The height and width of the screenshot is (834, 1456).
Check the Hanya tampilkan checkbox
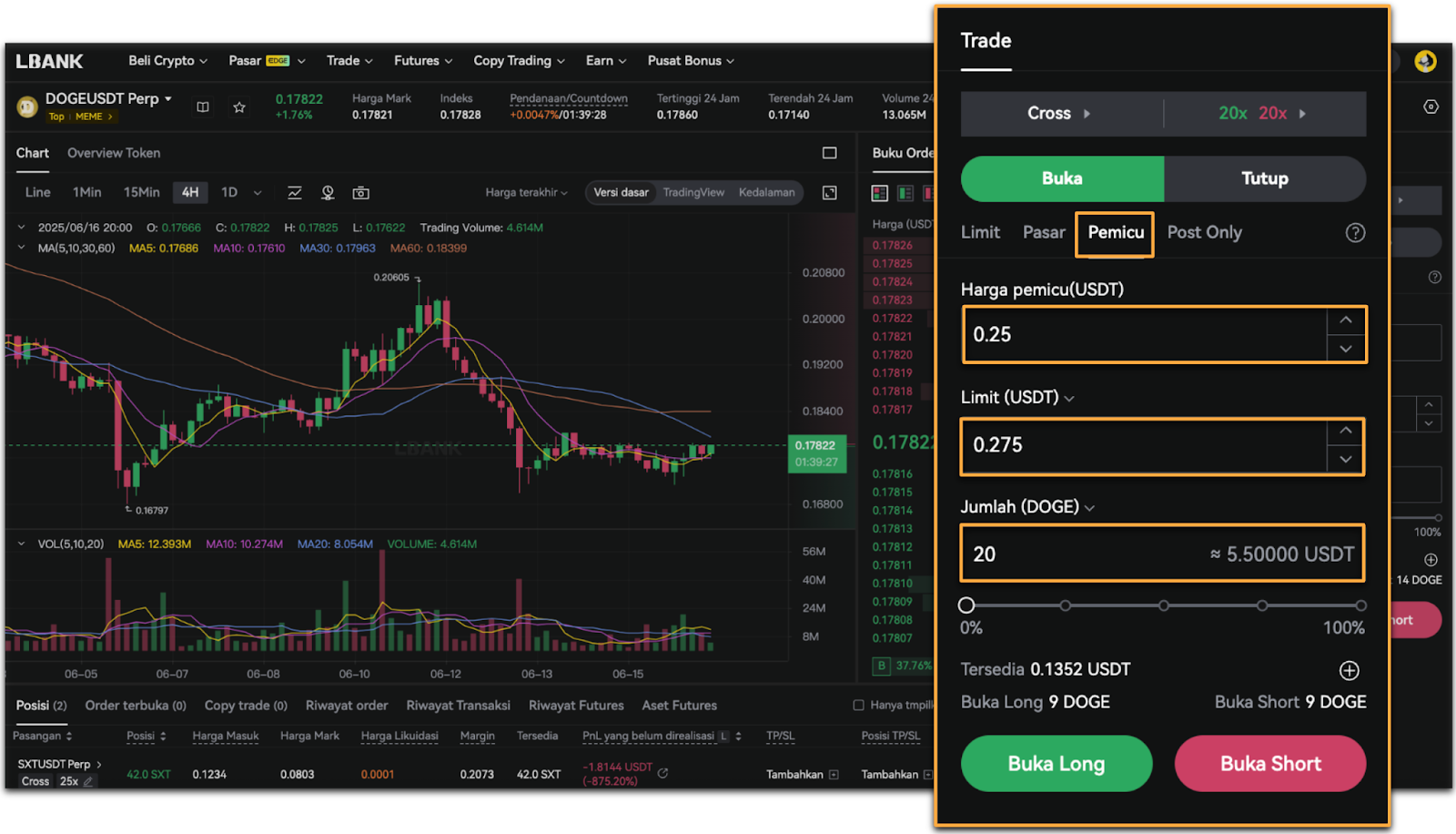pyautogui.click(x=858, y=706)
